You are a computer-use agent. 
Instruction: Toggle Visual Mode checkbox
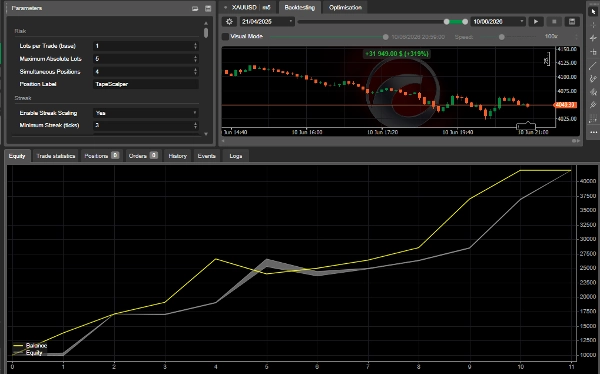[x=225, y=36]
